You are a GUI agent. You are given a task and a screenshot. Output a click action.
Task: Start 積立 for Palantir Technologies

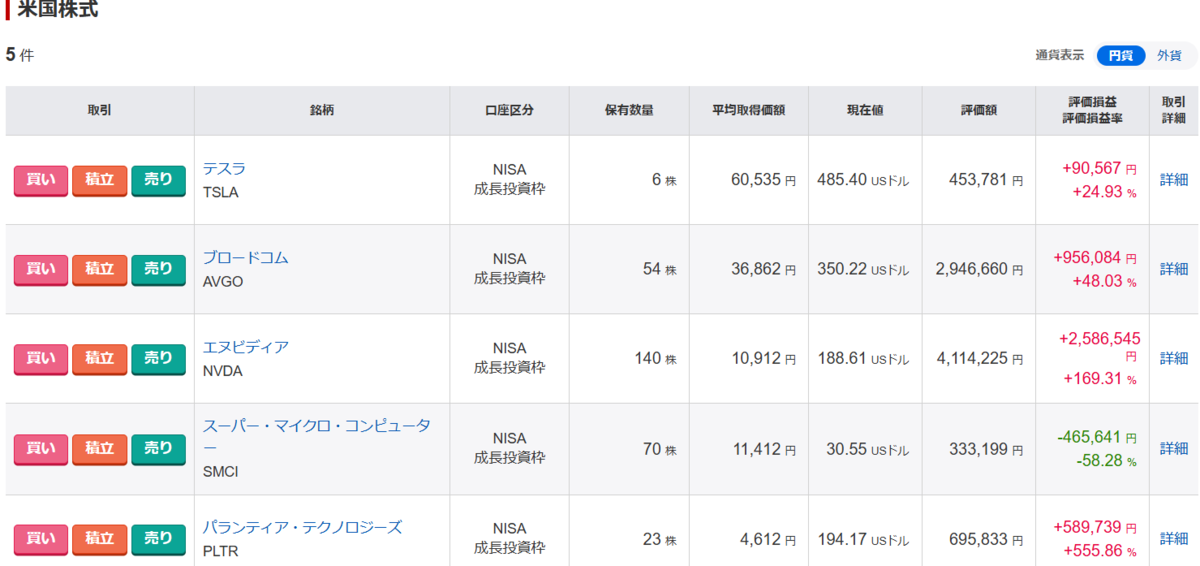99,539
